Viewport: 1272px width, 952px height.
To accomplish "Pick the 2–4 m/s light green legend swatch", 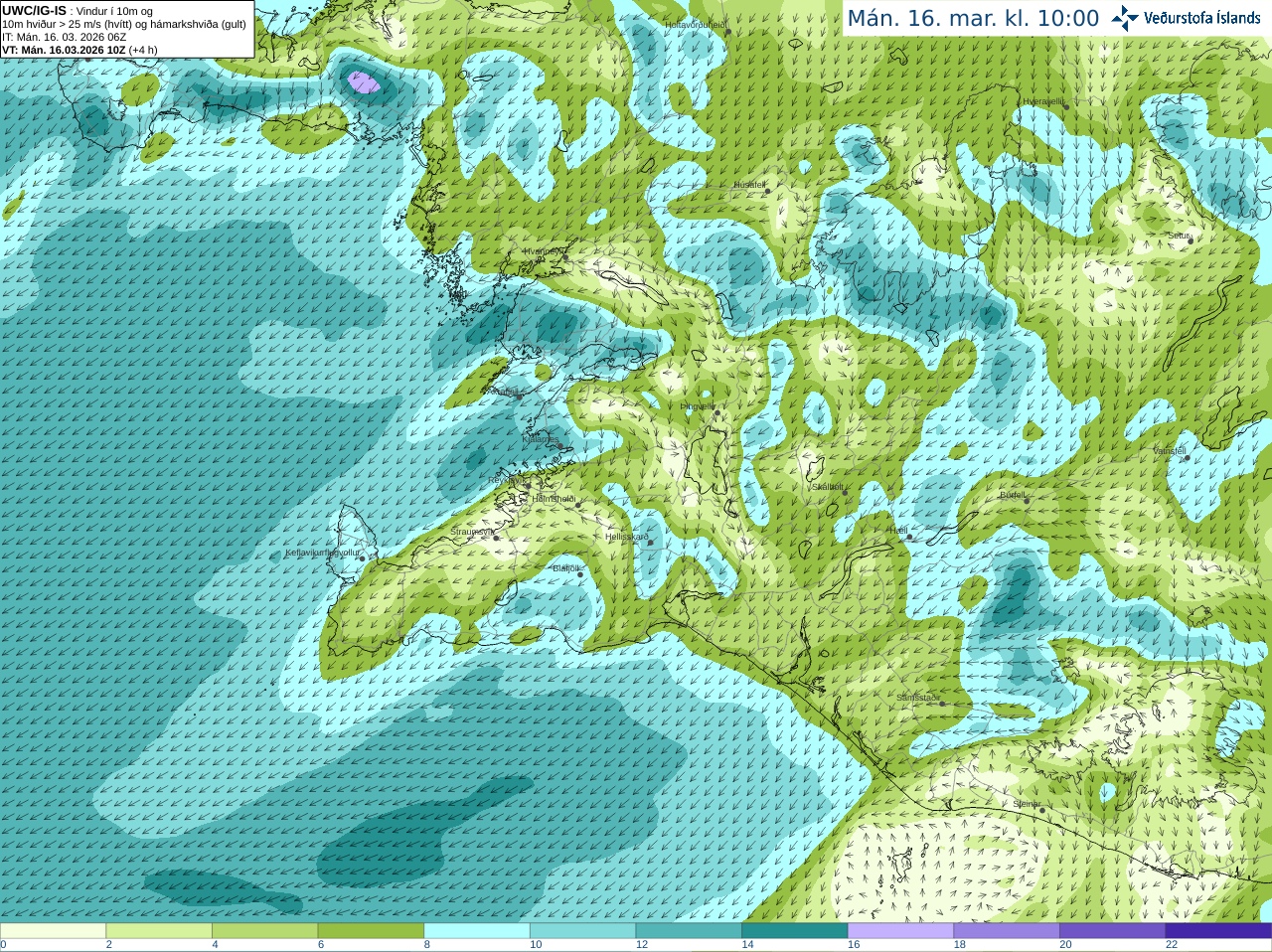I will pyautogui.click(x=159, y=930).
